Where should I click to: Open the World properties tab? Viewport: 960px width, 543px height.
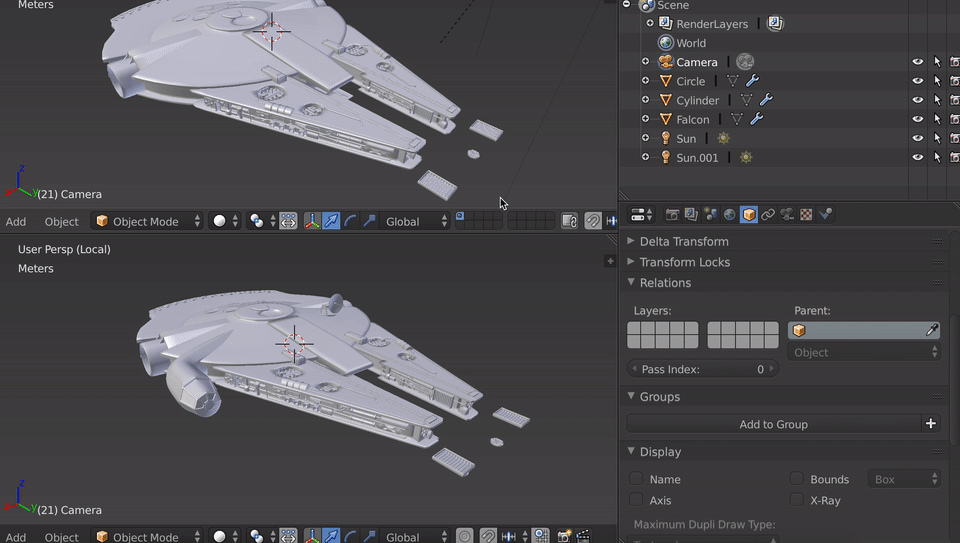pos(730,214)
